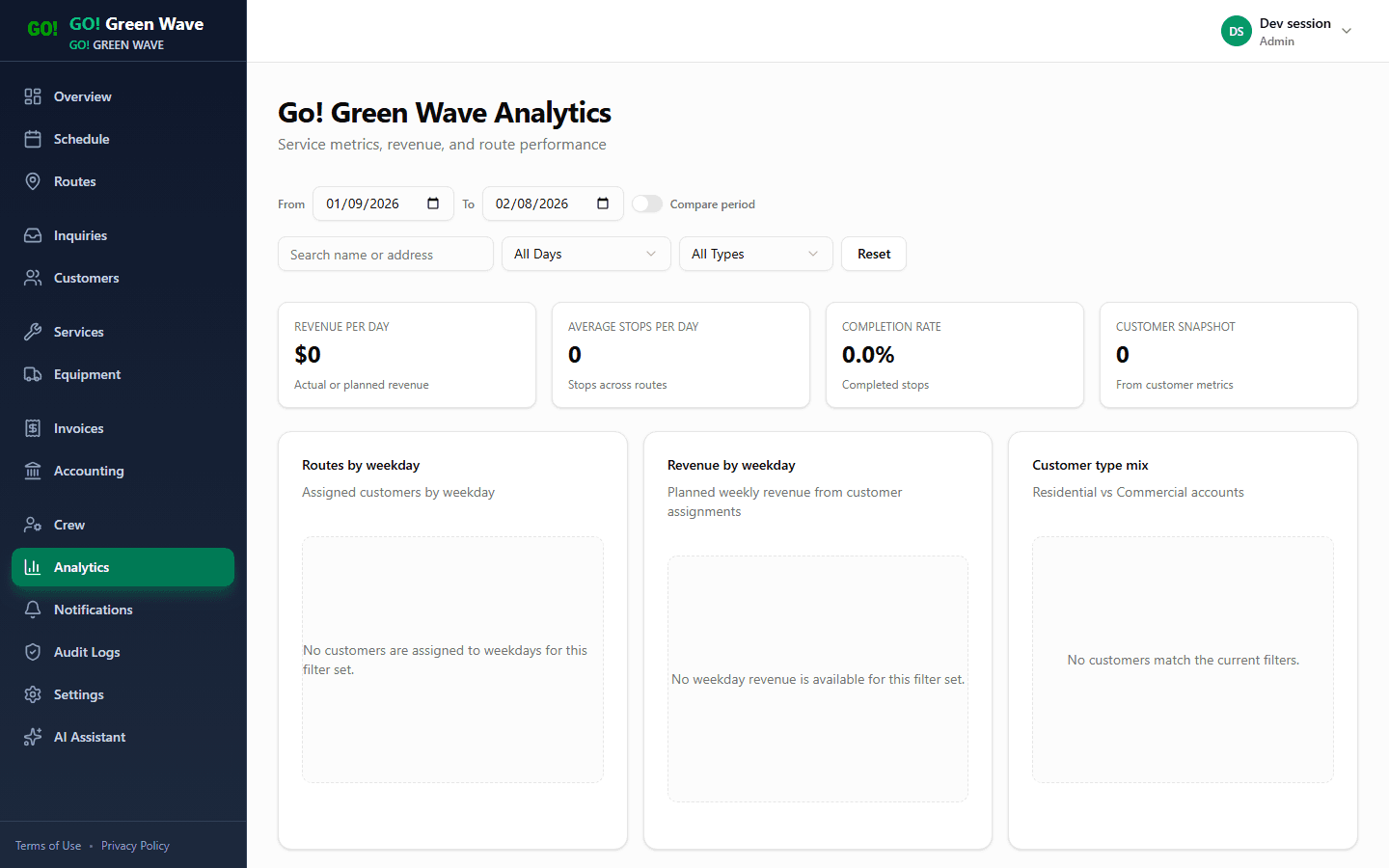Enable the Compare period toggle
Screen dimensions: 1389x868
(647, 203)
